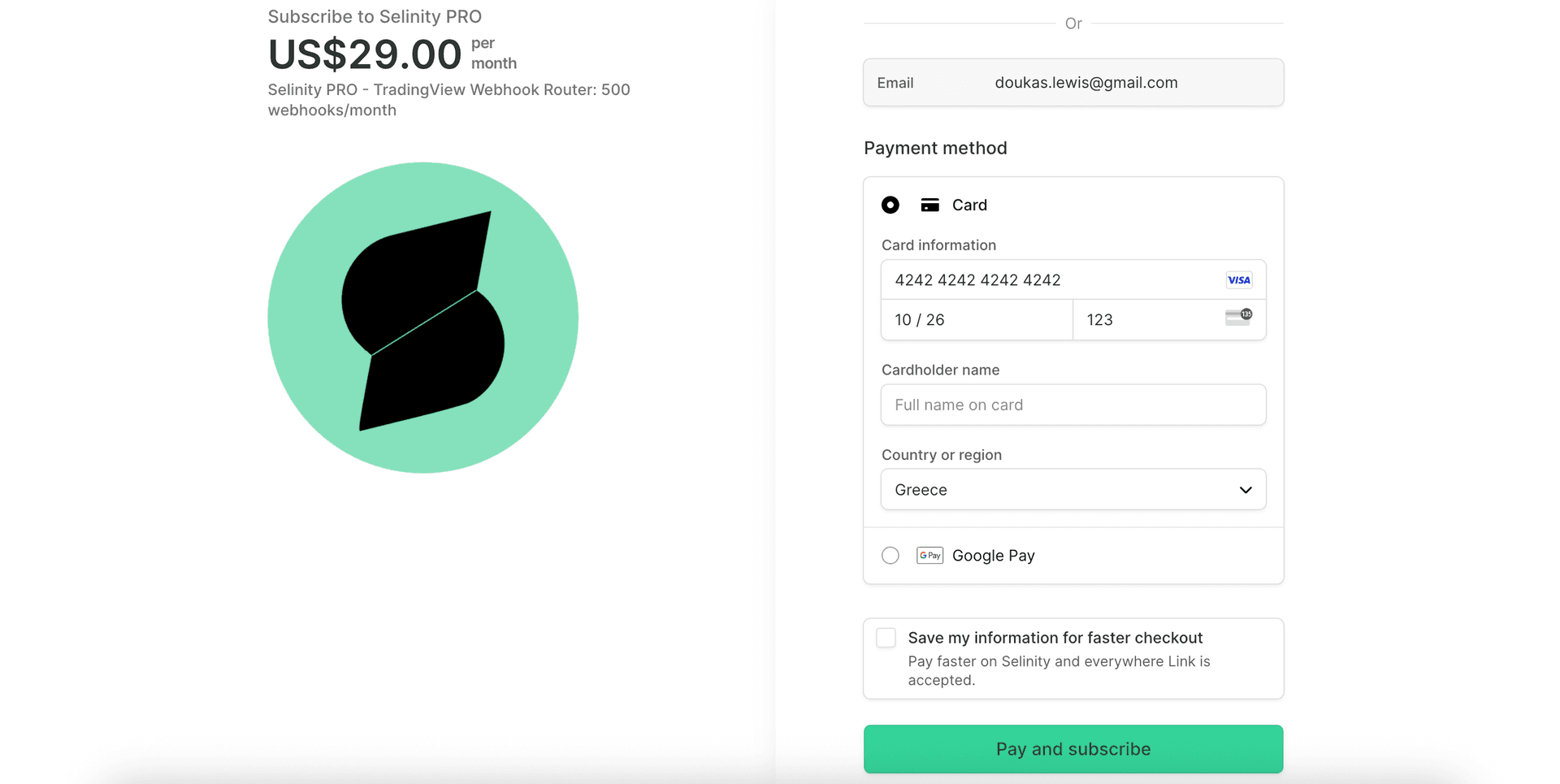Click the card number field
Image resolution: width=1560 pixels, height=784 pixels.
1048,280
